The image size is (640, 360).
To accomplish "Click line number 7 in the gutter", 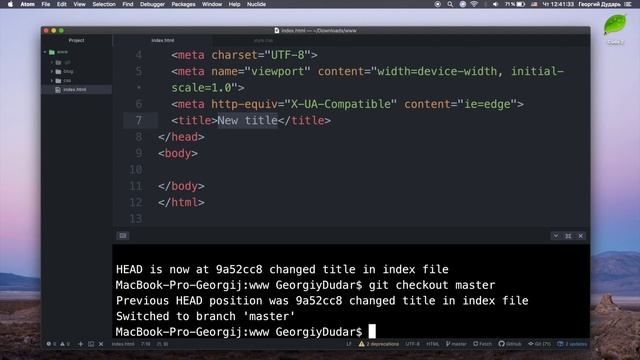I will pyautogui.click(x=139, y=120).
